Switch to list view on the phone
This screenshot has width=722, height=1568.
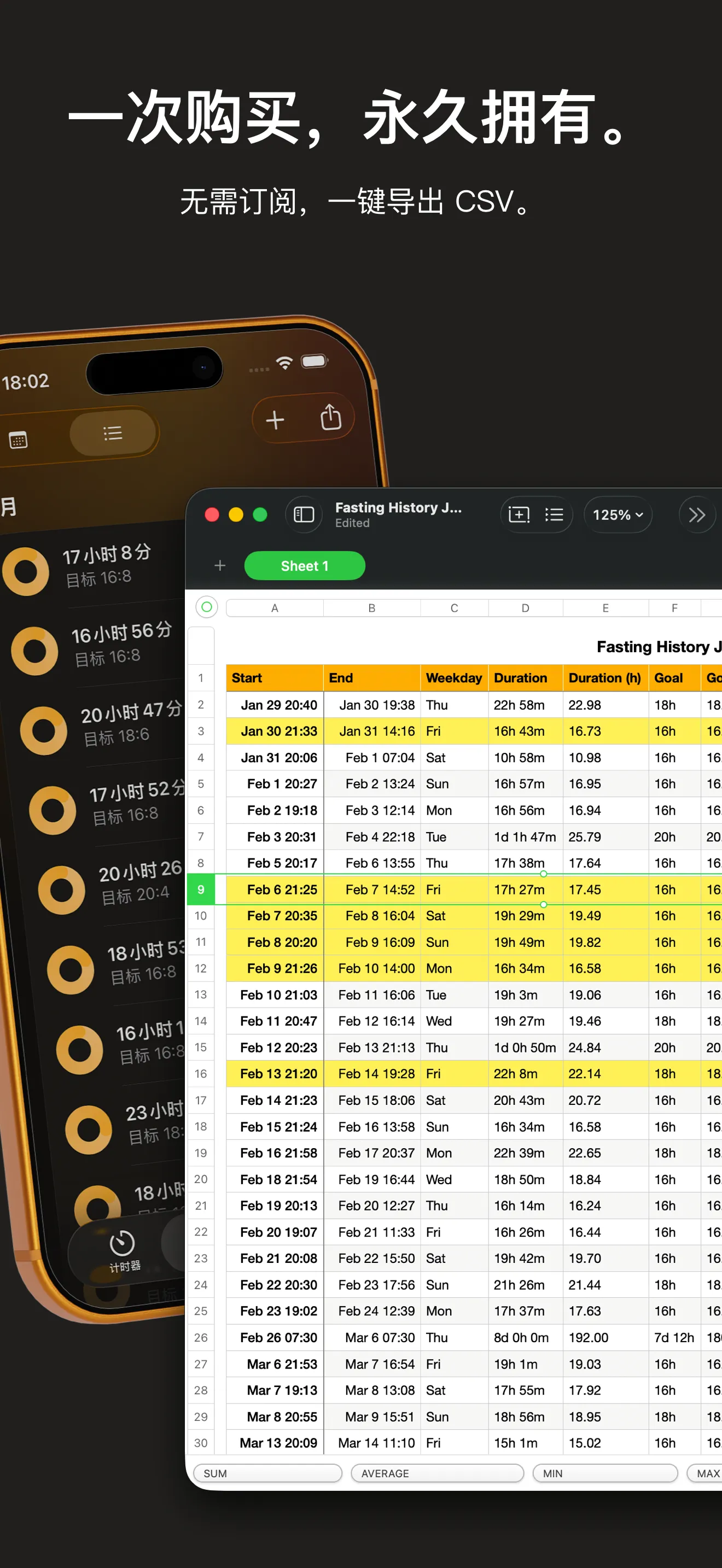pos(113,433)
